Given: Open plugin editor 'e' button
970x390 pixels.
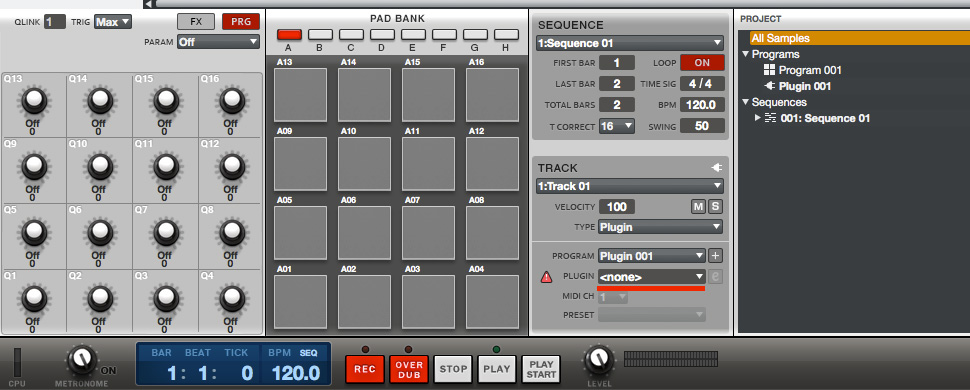Looking at the screenshot, I should 716,277.
